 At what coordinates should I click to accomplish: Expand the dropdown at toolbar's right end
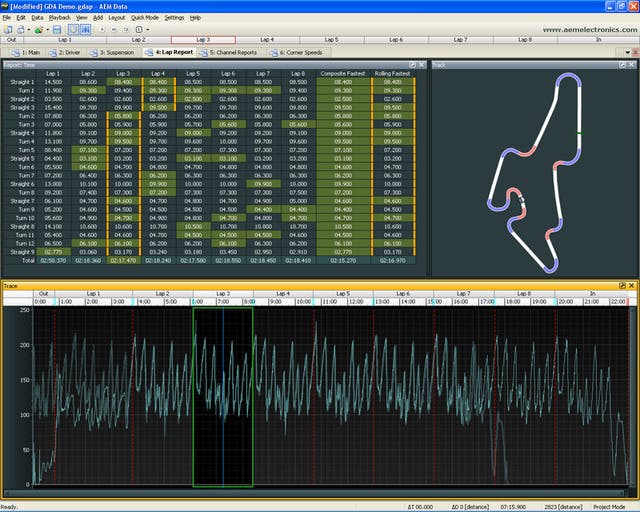(x=147, y=30)
